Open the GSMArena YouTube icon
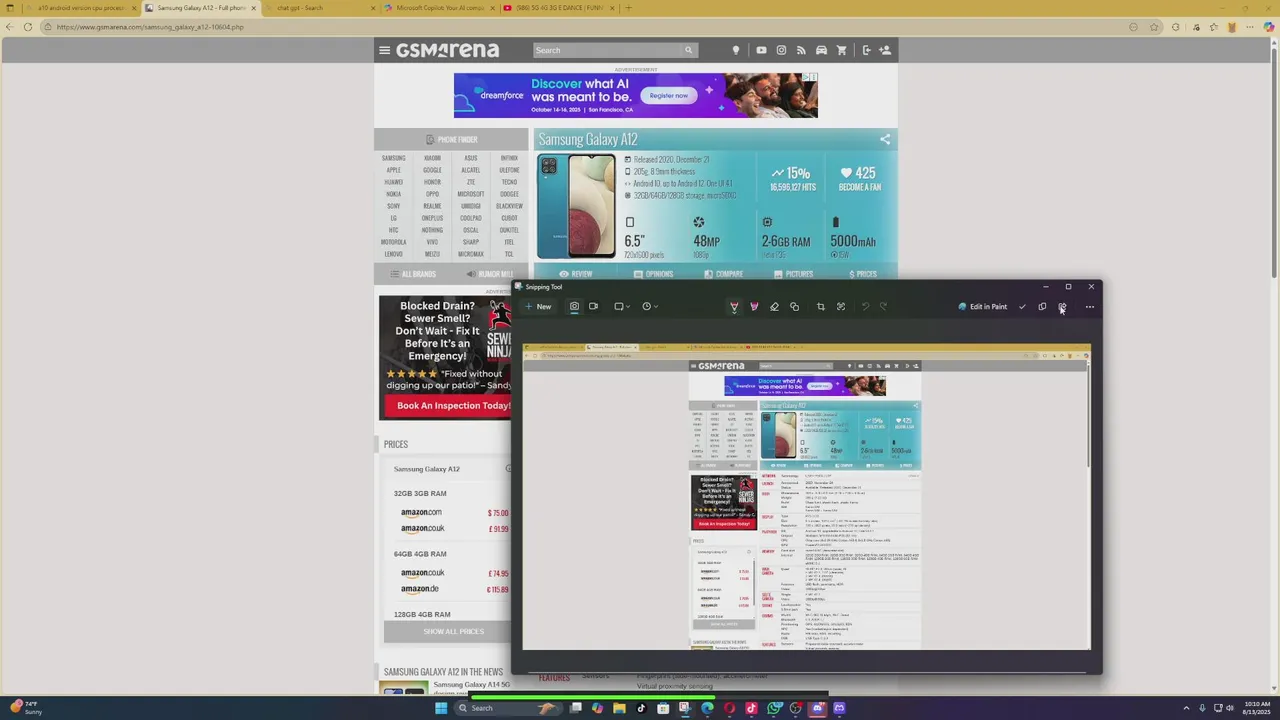Screen dimensions: 1280x720 (761, 50)
